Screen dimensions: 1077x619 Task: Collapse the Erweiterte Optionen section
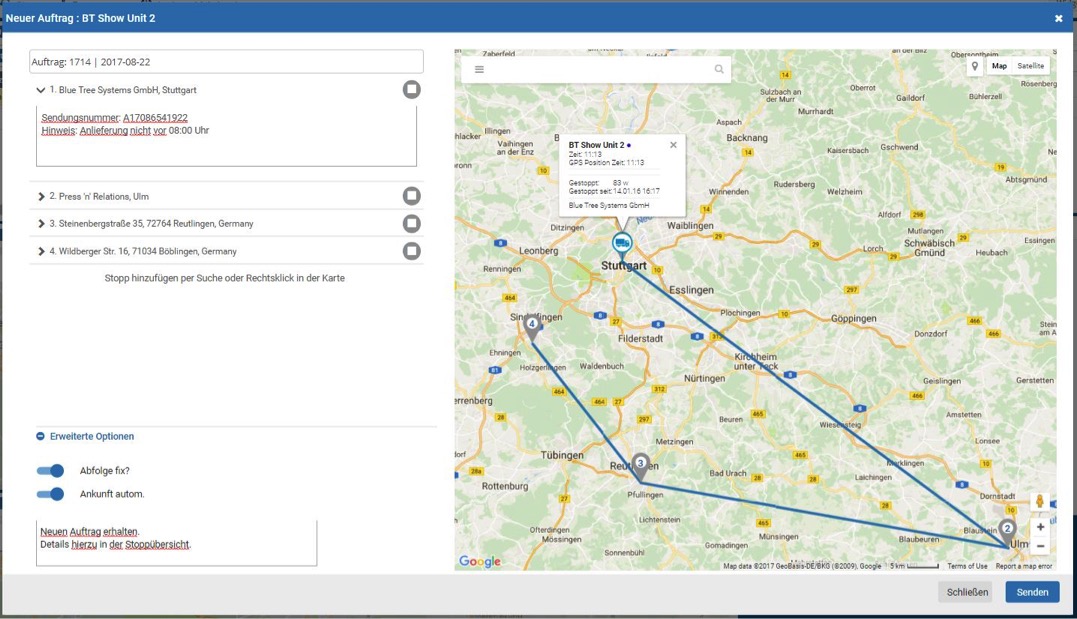point(41,437)
